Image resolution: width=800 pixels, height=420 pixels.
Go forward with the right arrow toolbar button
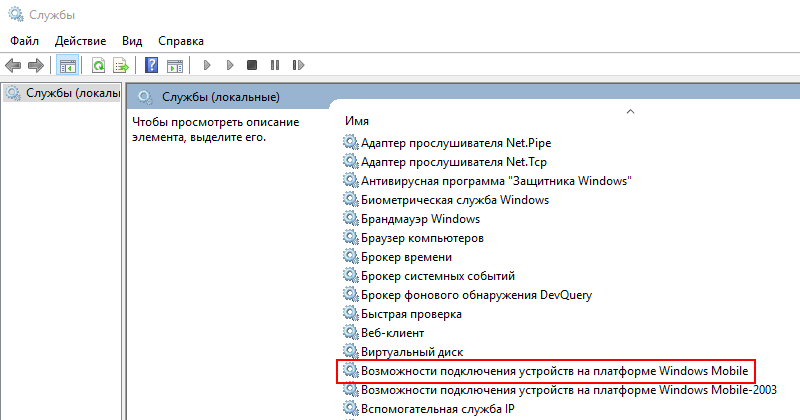click(x=36, y=65)
